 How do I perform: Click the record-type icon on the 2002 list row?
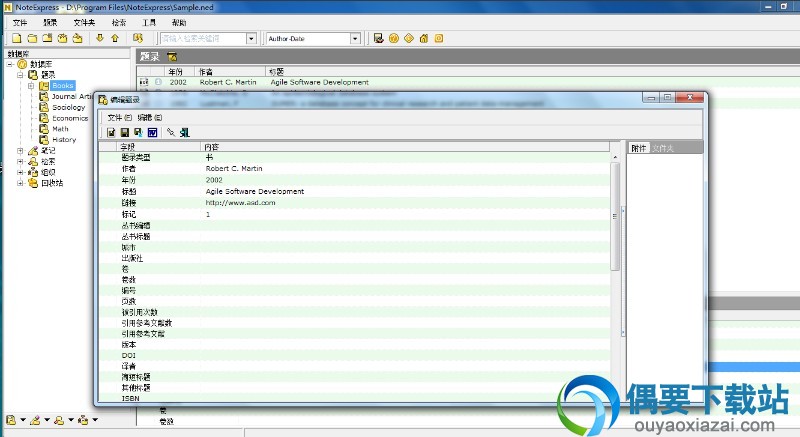[144, 82]
